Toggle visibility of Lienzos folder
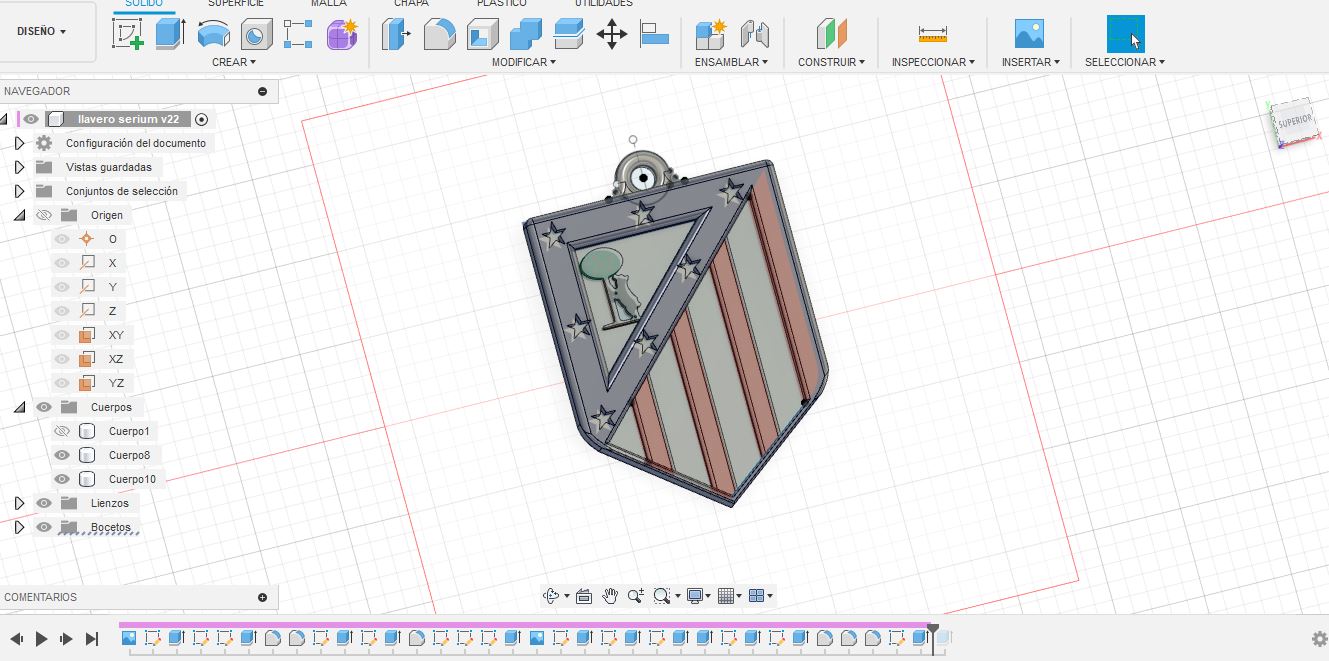 pyautogui.click(x=43, y=503)
